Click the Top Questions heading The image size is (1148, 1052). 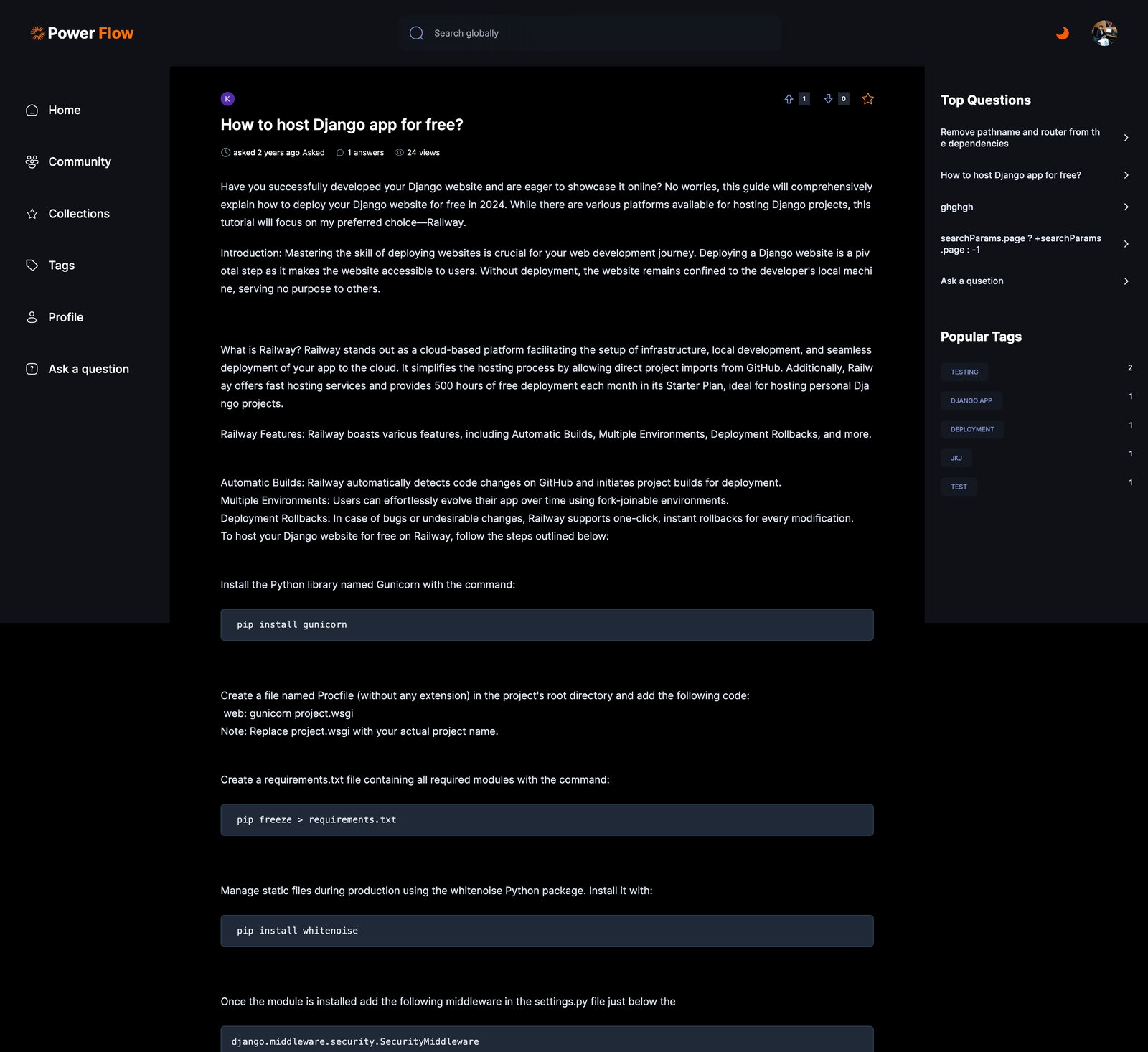click(985, 100)
